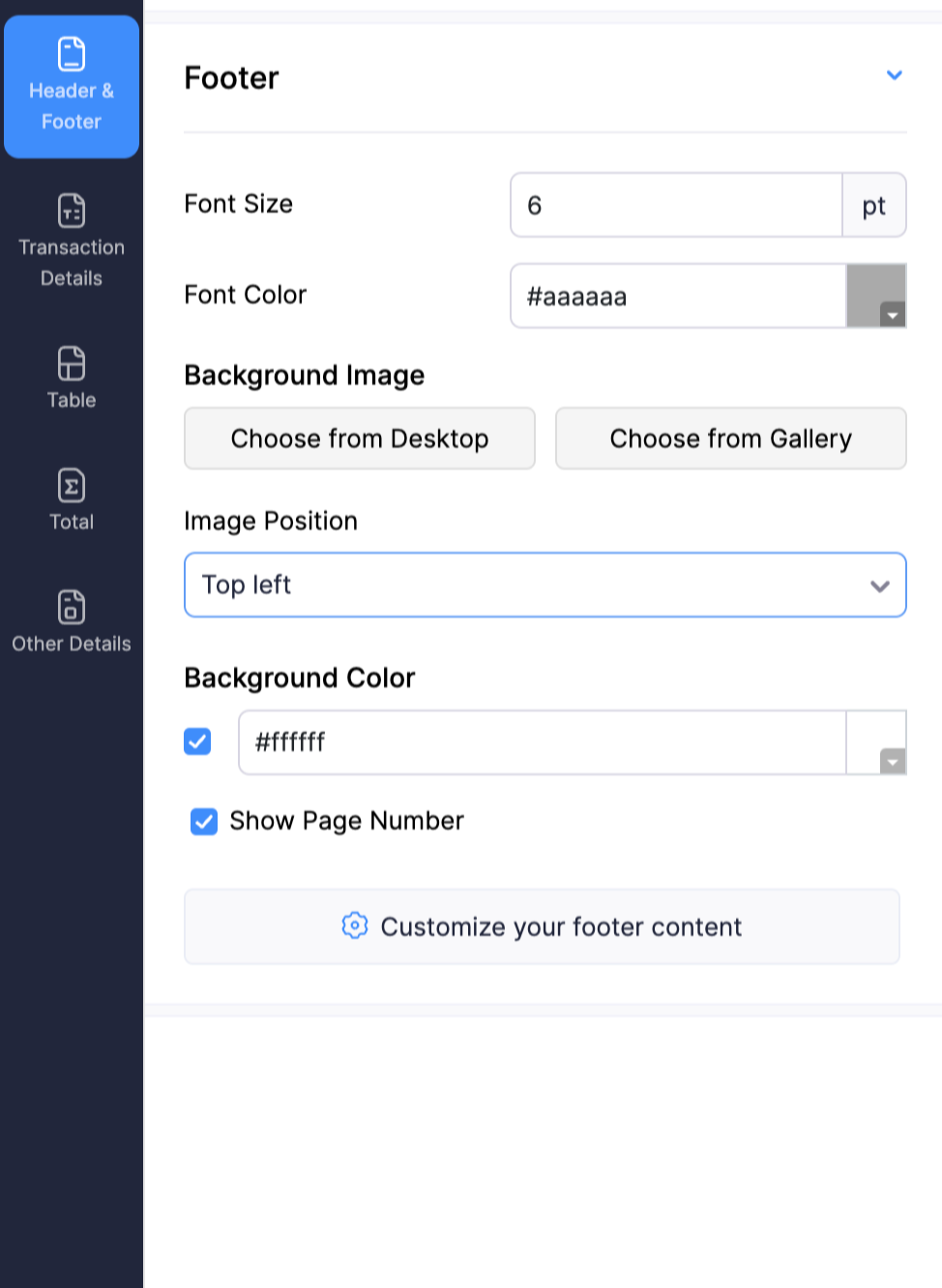Click the Font Size input field

click(675, 204)
